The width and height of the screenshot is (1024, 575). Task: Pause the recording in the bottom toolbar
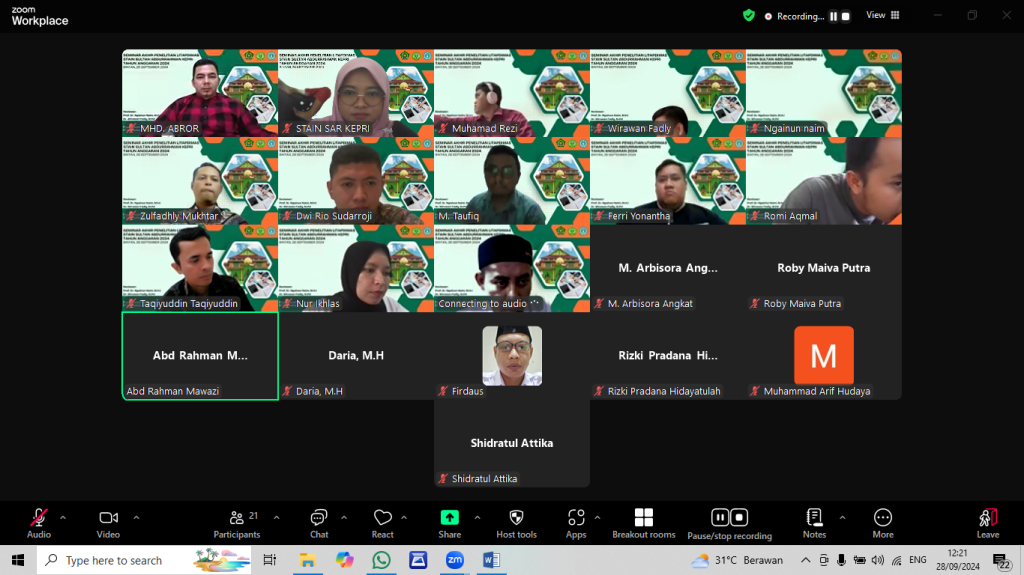click(x=720, y=518)
